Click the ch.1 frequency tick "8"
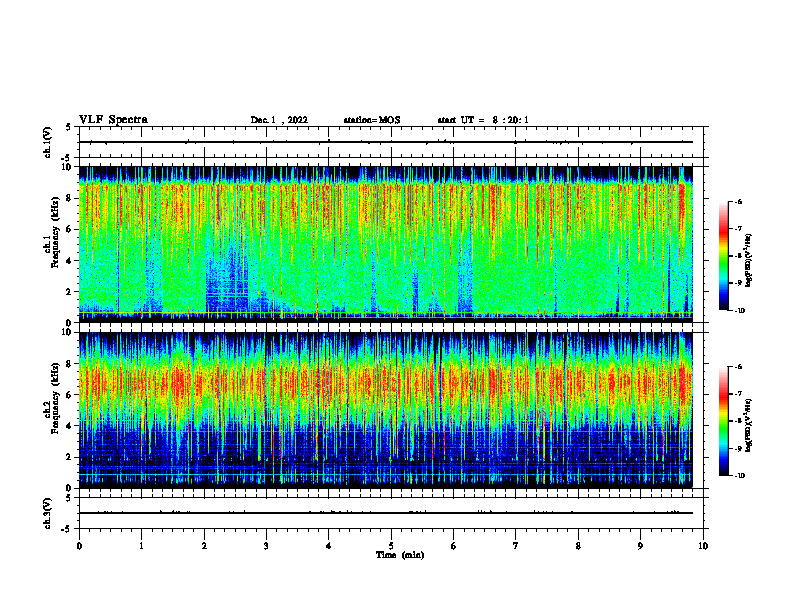Viewport: 792px width, 612px height. click(70, 198)
